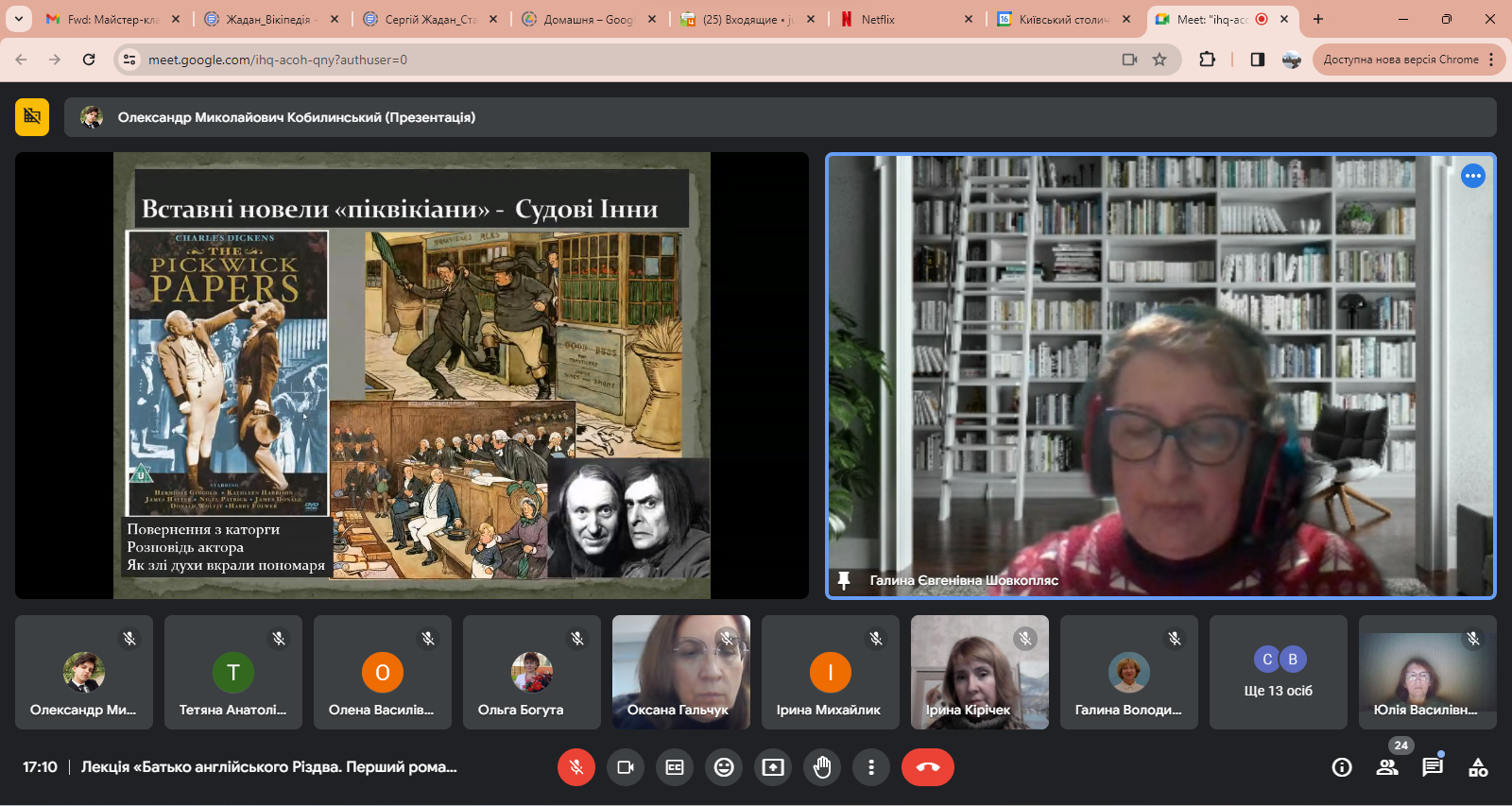Raise your hand
This screenshot has height=806, width=1512.
pos(822,767)
